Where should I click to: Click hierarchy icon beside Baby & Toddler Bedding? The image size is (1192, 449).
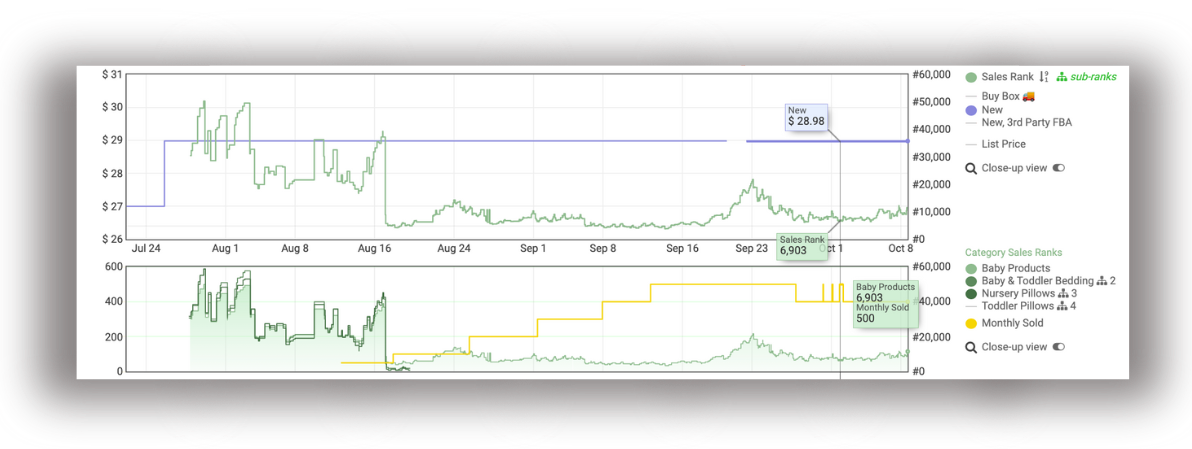tap(1102, 281)
